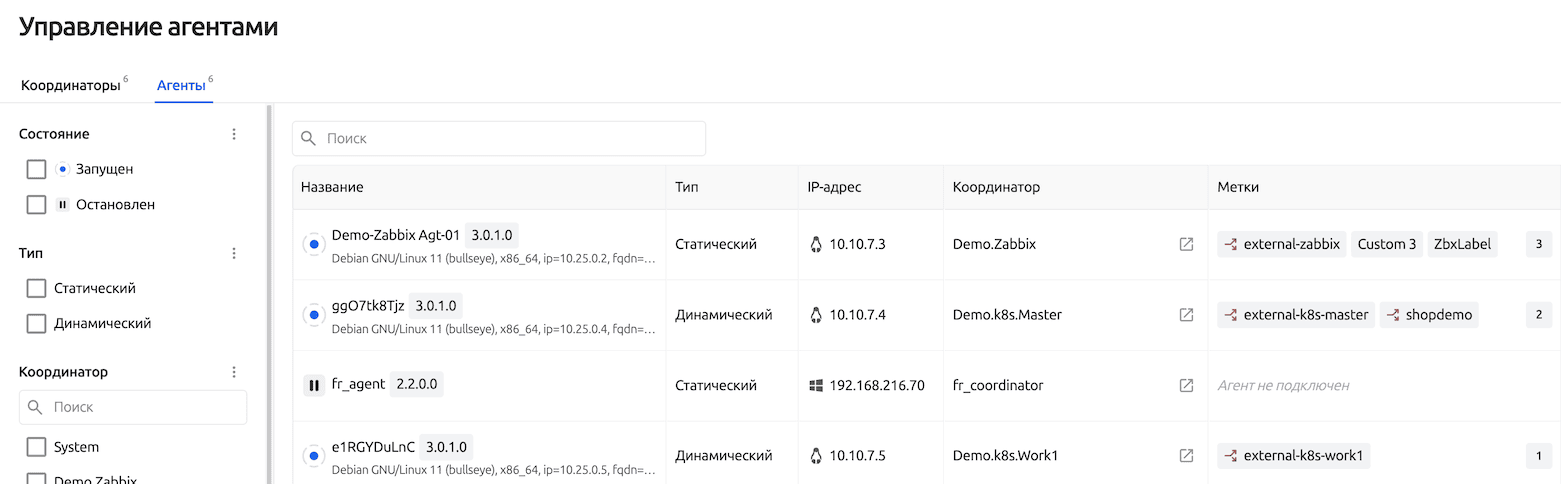Open the Состояние section options menu
This screenshot has width=1561, height=484.
tap(234, 134)
